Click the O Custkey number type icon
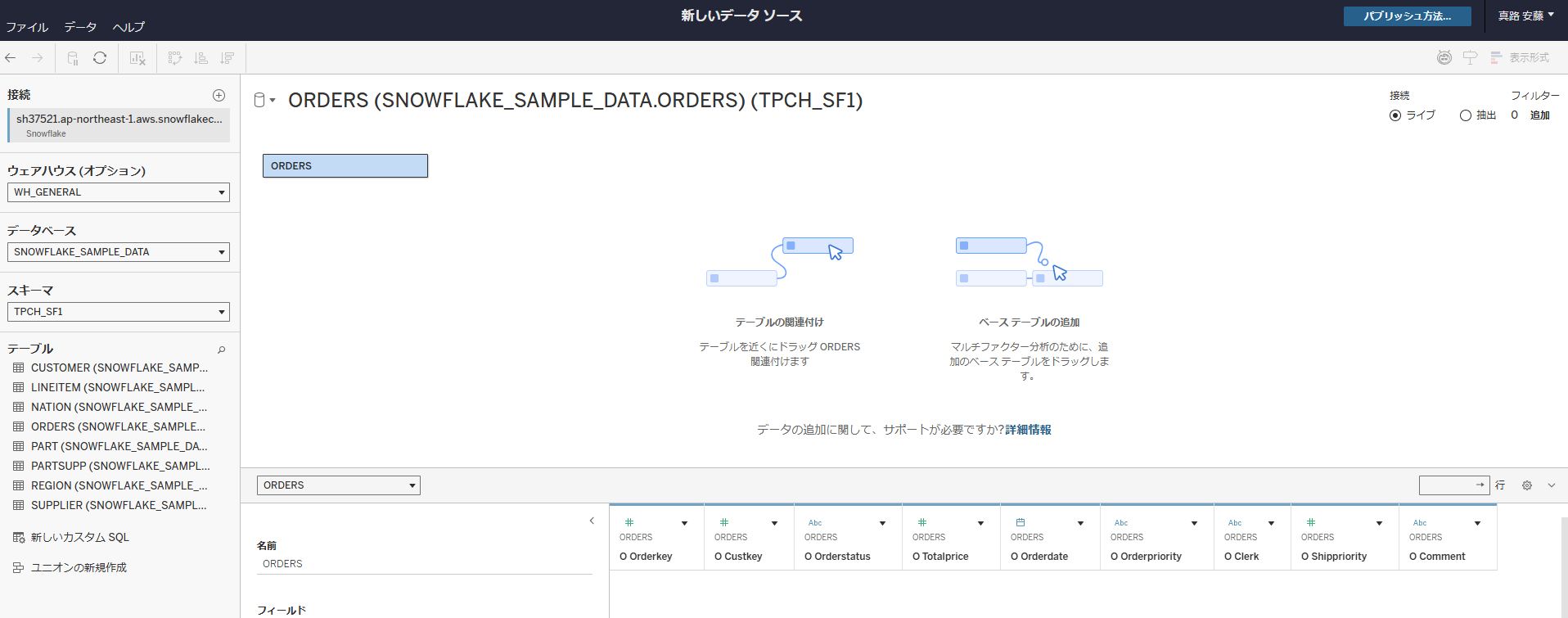The image size is (1568, 618). pos(724,522)
